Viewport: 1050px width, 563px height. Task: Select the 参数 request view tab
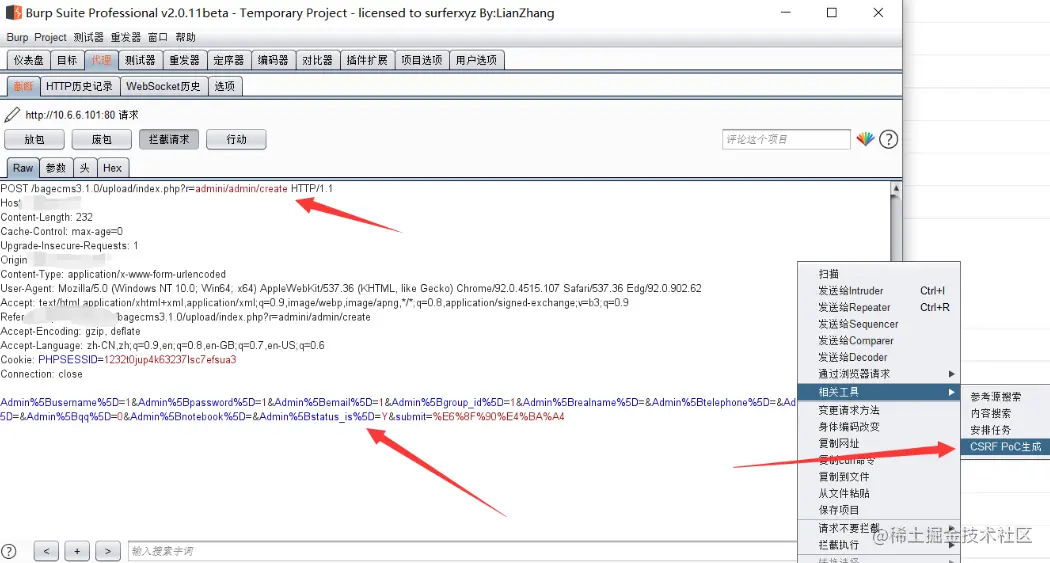[56, 168]
